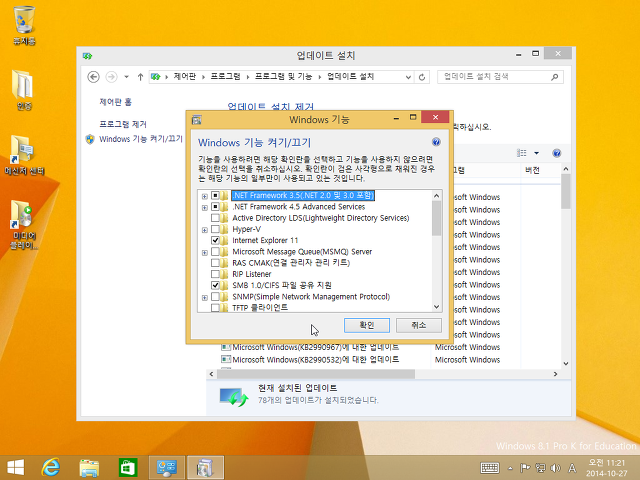The height and width of the screenshot is (480, 640).
Task: Expand Microsoft Message Queue Server node
Action: 204,253
